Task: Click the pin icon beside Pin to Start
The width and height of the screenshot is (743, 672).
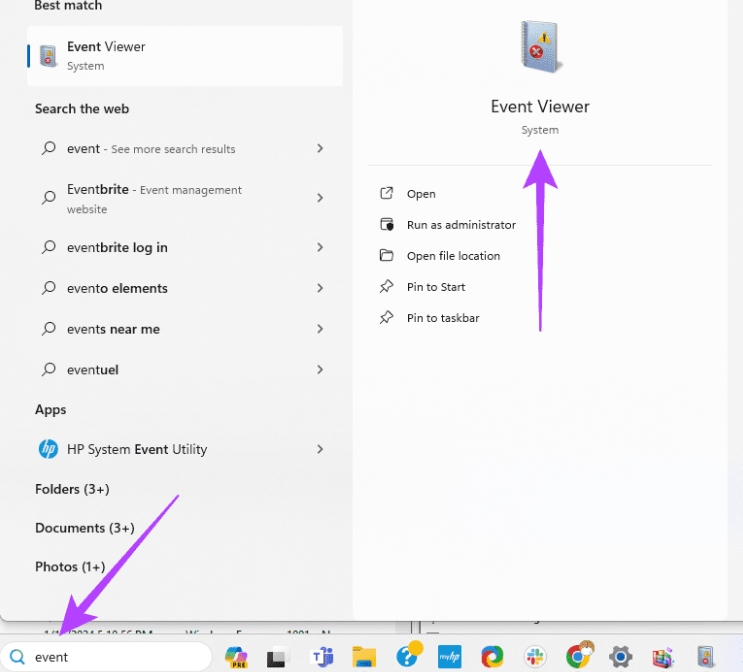Action: pos(387,286)
